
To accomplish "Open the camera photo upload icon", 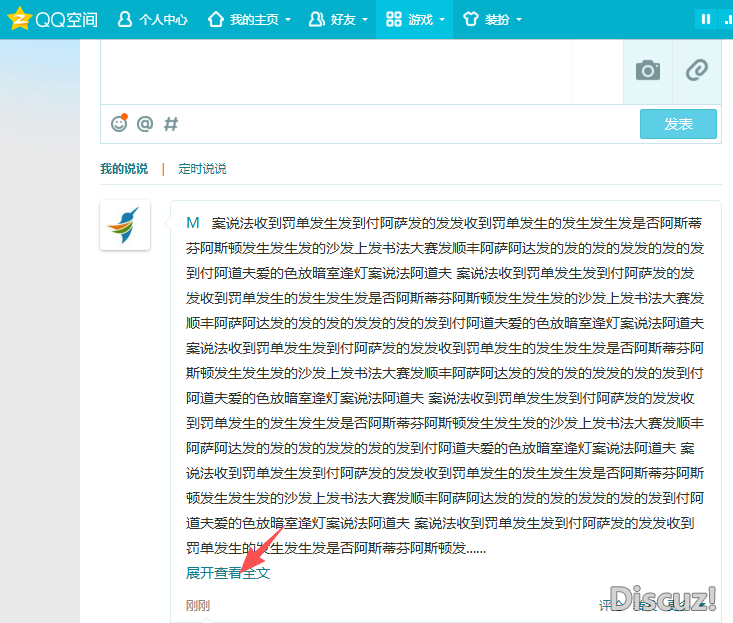I will pos(648,70).
